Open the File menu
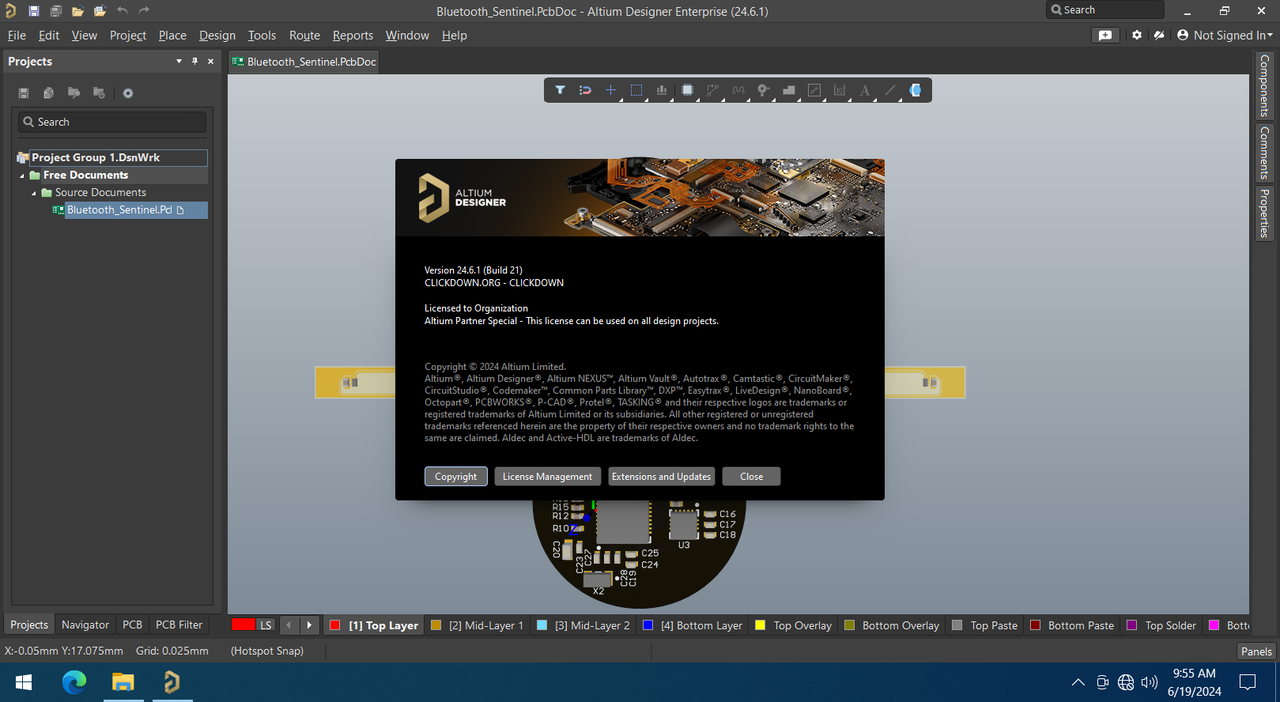This screenshot has width=1280, height=702. pyautogui.click(x=17, y=35)
